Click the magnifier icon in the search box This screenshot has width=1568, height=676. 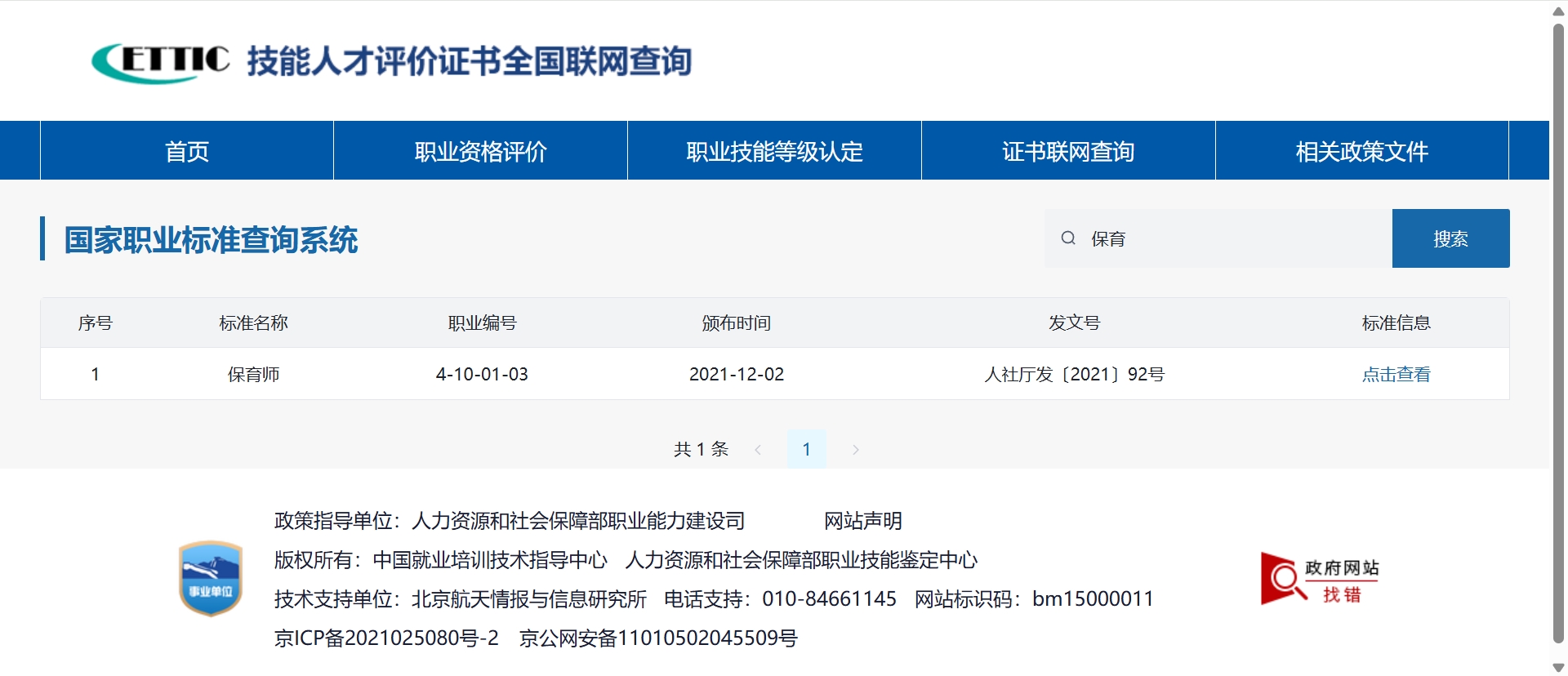1068,238
